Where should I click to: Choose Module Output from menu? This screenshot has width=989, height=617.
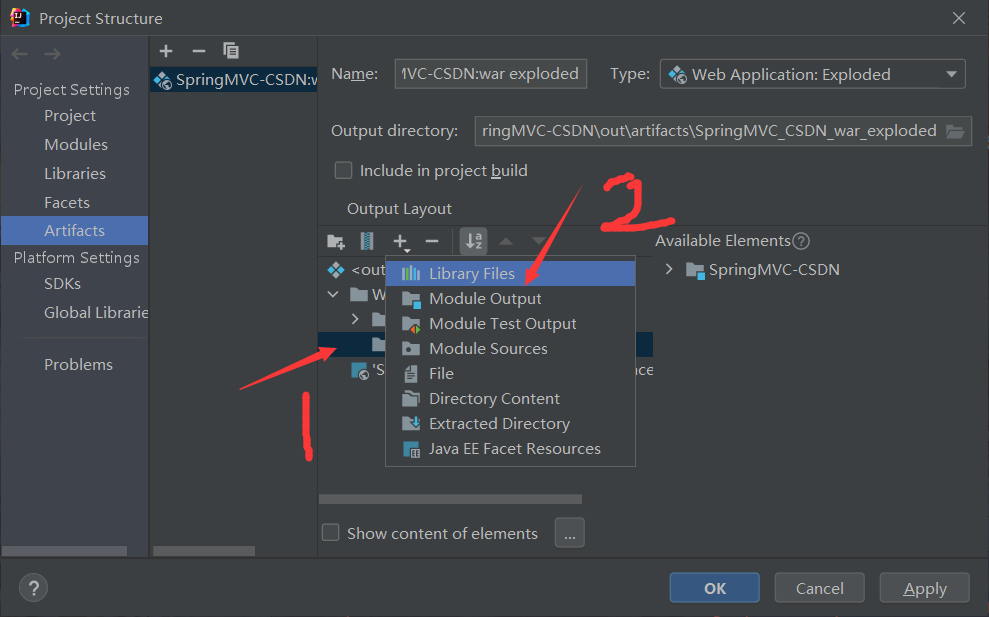click(510, 298)
